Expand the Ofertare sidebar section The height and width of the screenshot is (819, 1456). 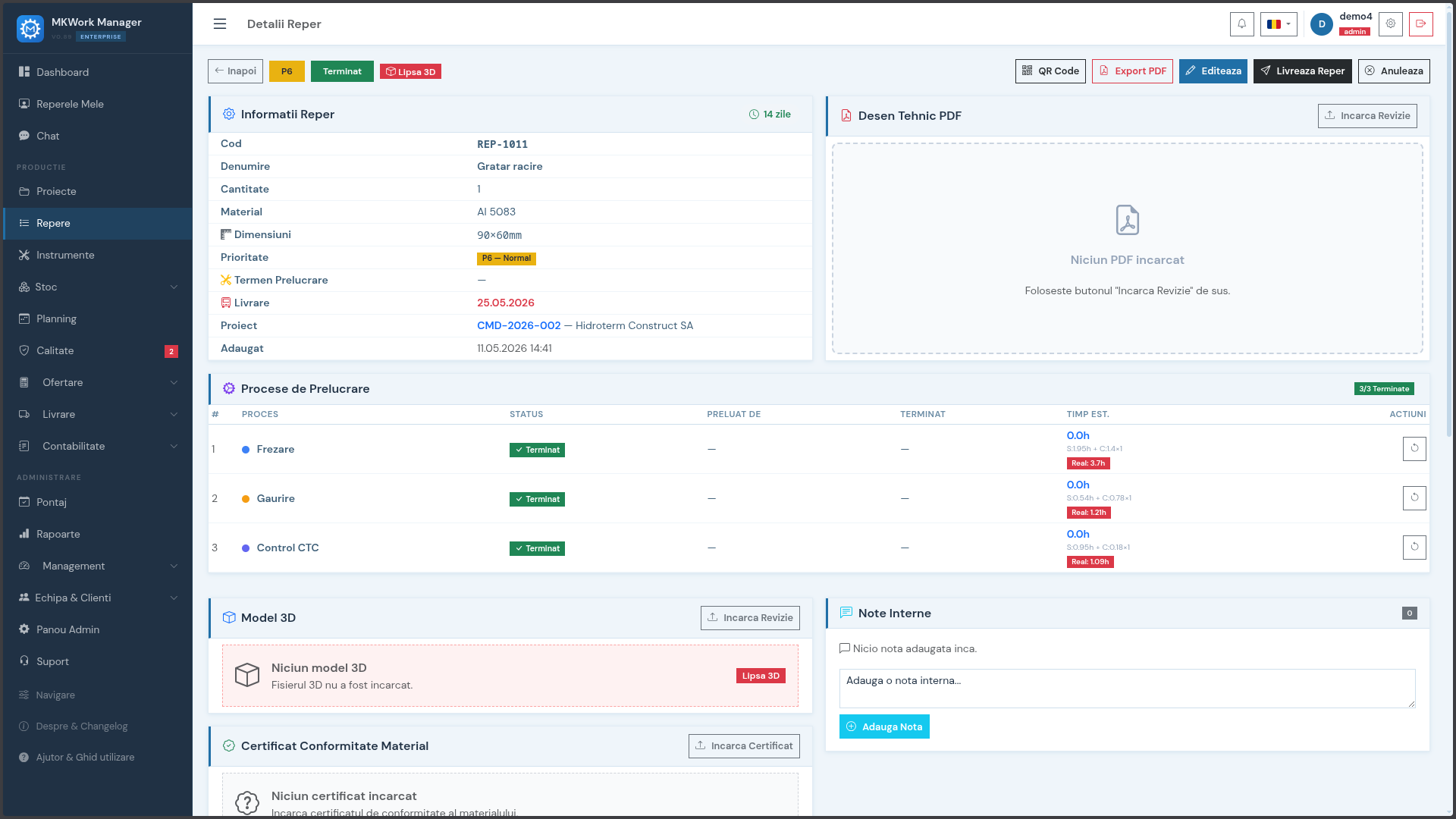98,382
